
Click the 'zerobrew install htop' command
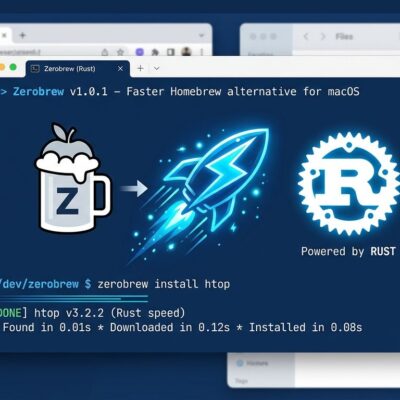click(x=164, y=284)
